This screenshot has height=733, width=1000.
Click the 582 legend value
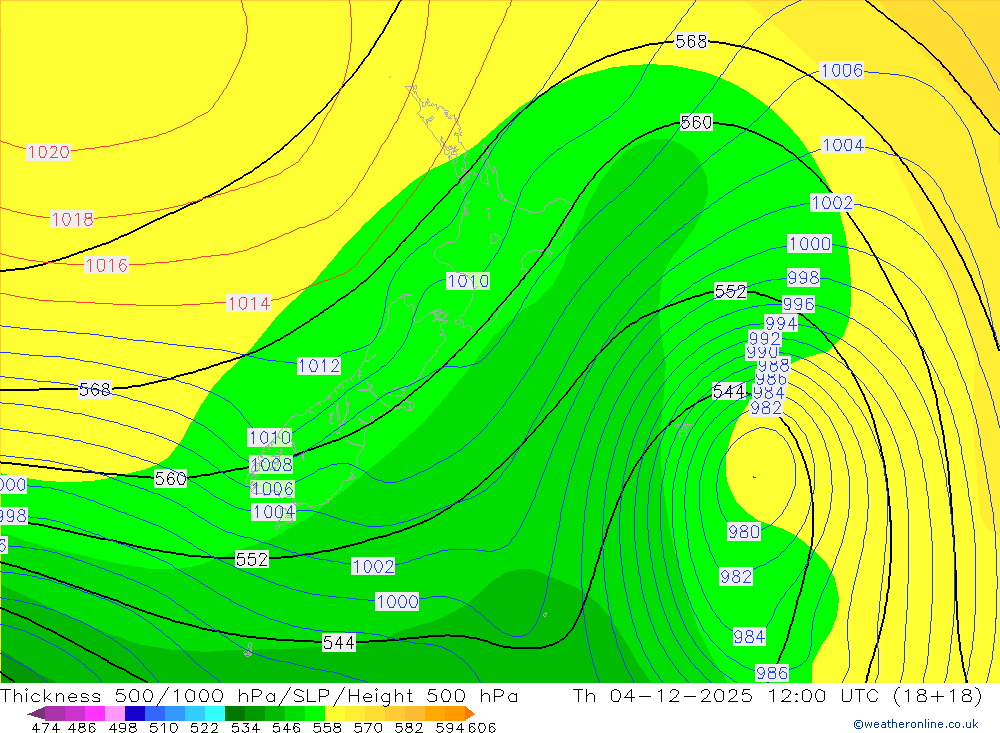(409, 727)
